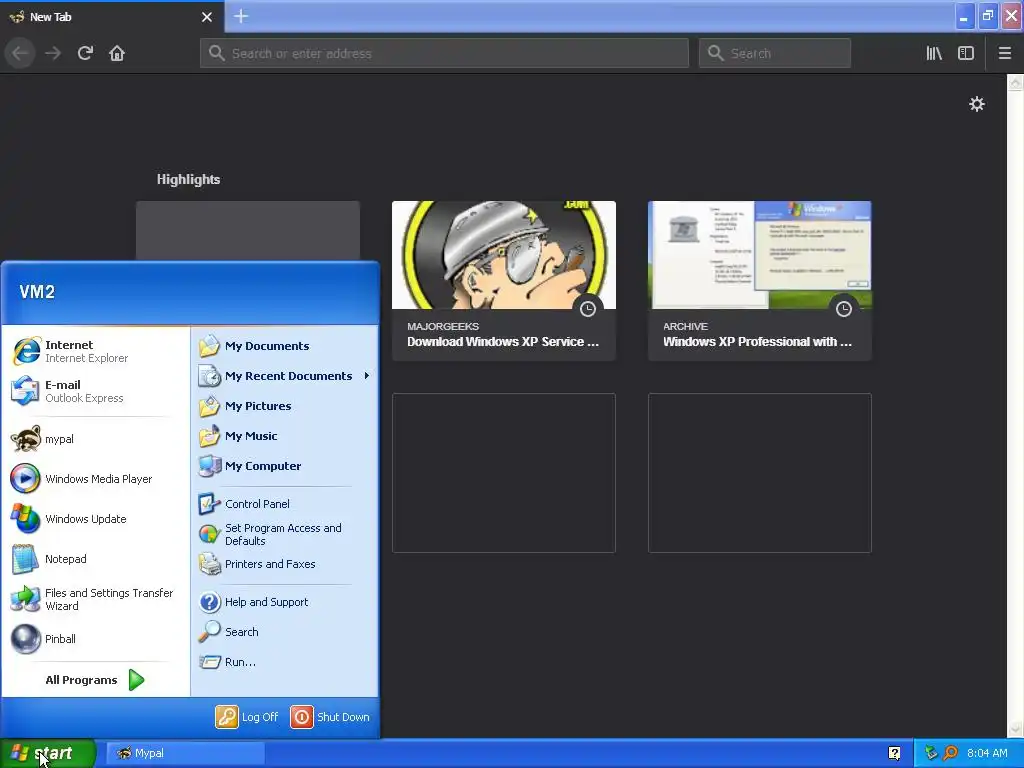
Task: Click the browser forward arrow
Action: coord(53,53)
